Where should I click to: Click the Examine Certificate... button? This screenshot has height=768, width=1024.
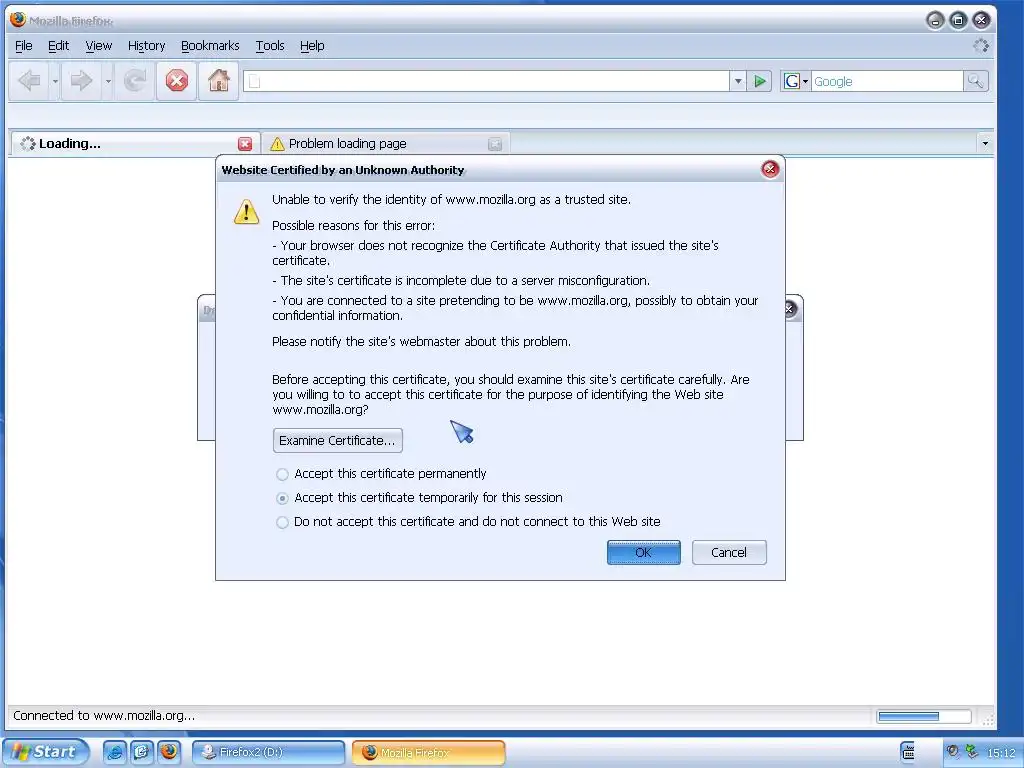tap(338, 441)
